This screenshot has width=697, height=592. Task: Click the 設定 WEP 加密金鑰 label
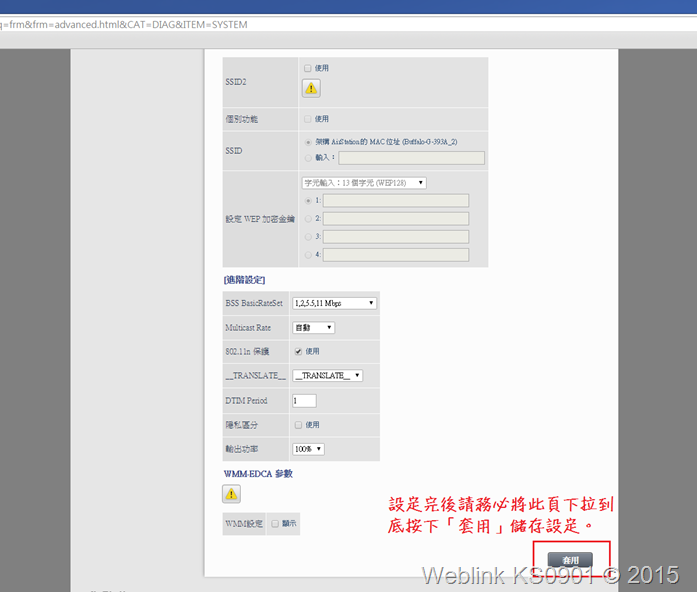click(x=260, y=219)
